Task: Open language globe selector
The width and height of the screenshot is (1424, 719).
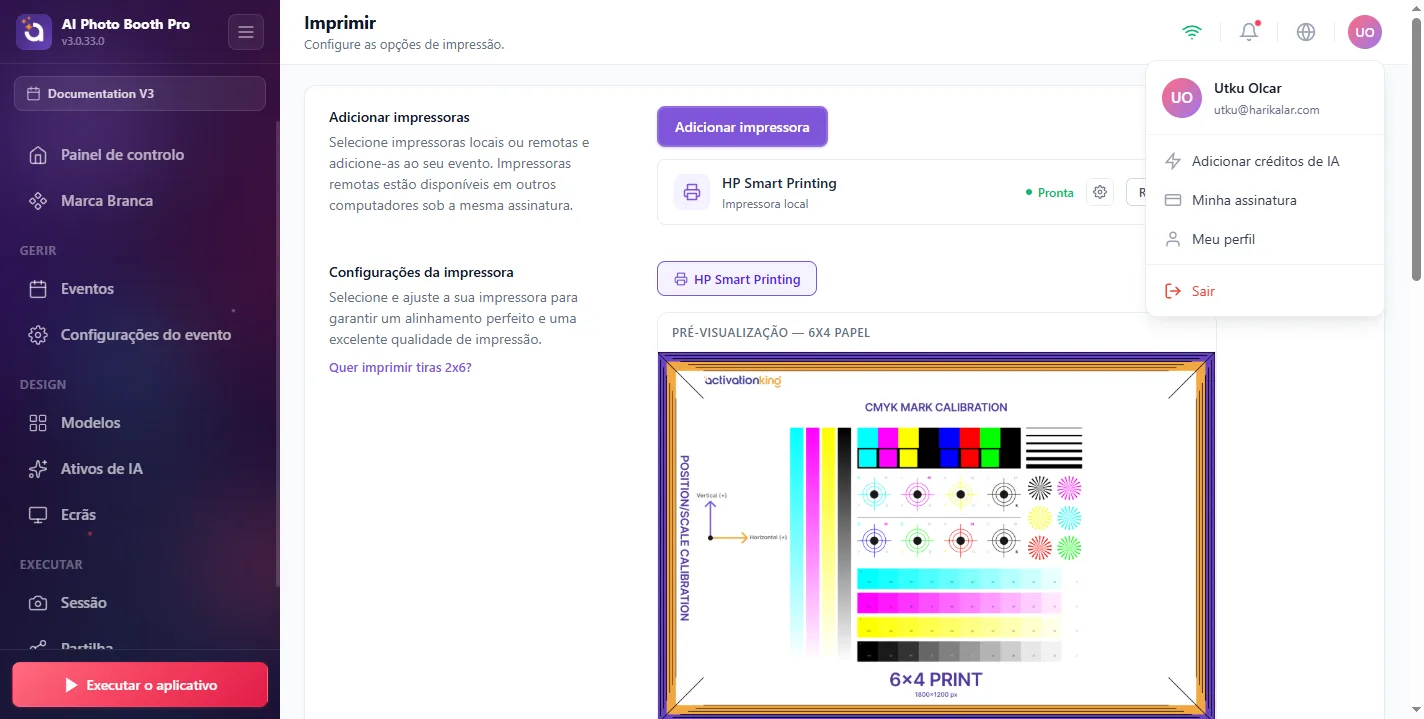Action: 1306,32
